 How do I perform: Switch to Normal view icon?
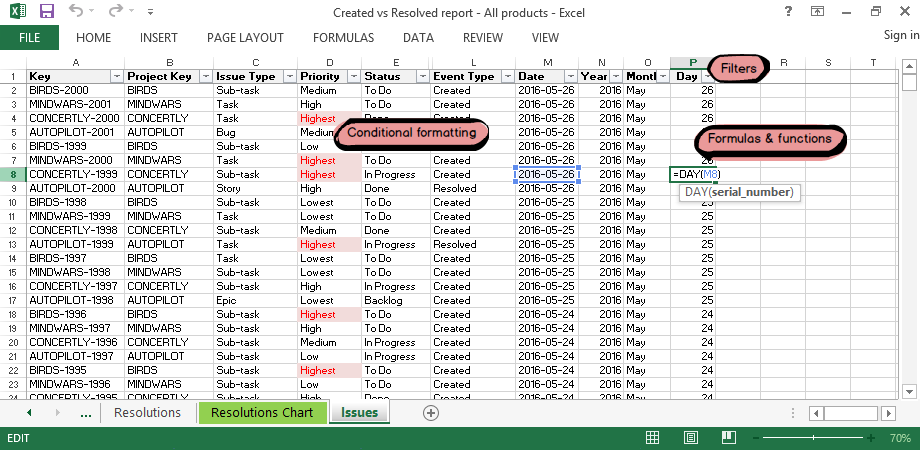click(x=652, y=438)
